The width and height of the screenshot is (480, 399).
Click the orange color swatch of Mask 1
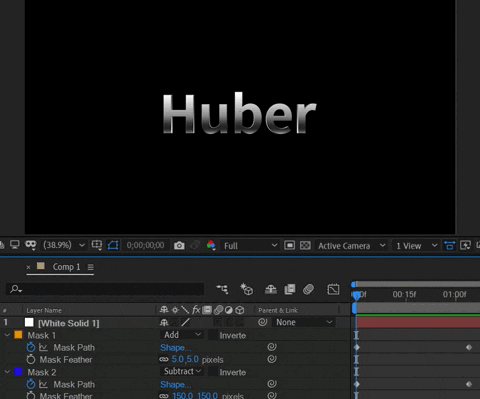[18, 335]
